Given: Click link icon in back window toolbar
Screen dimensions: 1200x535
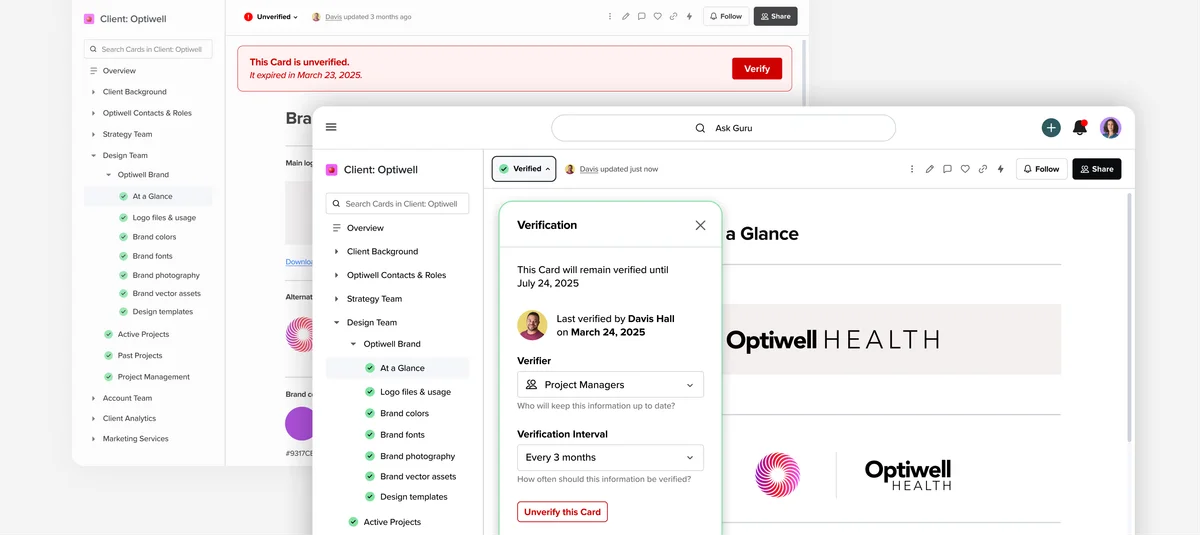Looking at the screenshot, I should 673,16.
